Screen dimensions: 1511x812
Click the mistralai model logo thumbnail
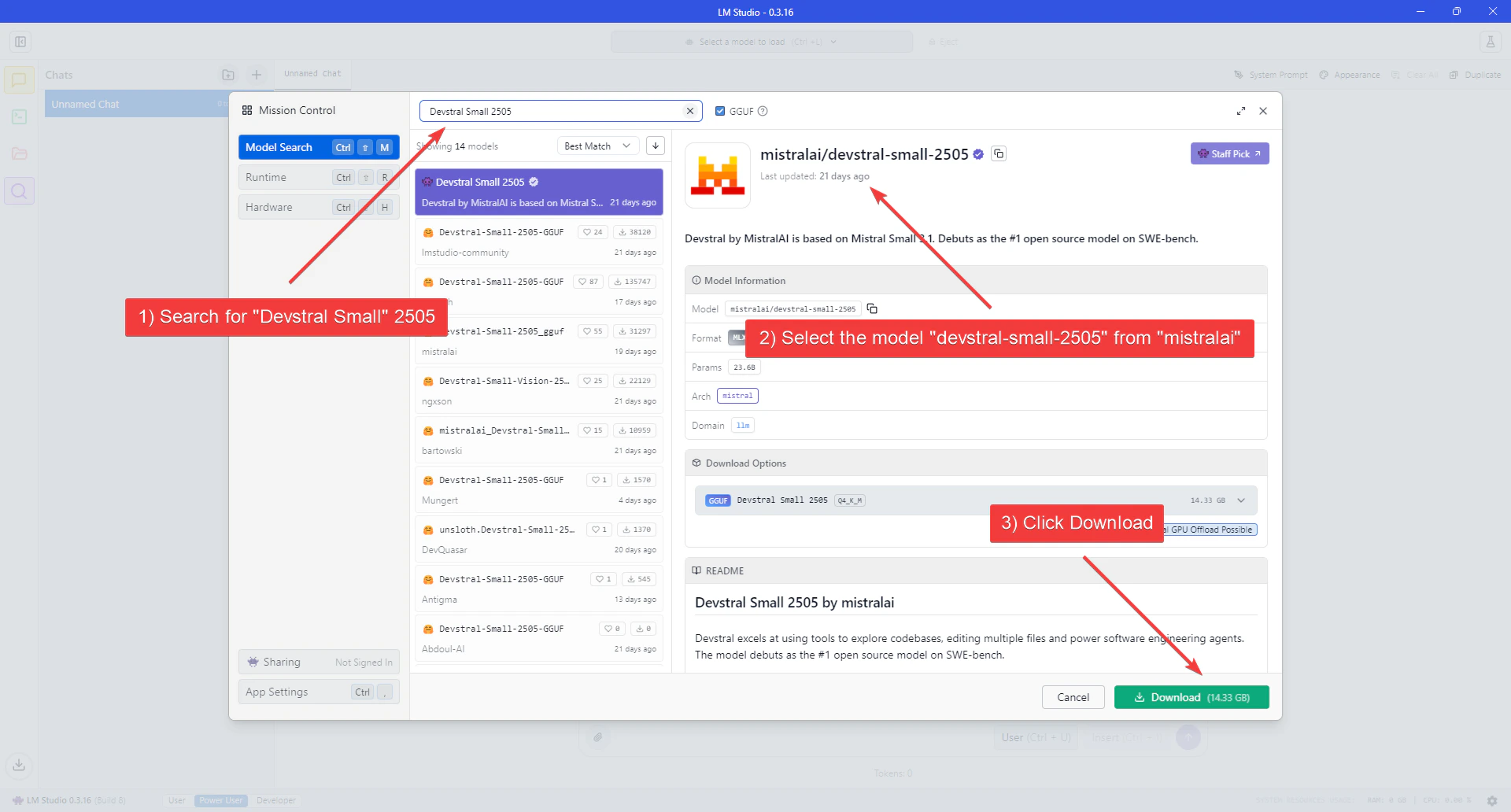718,175
